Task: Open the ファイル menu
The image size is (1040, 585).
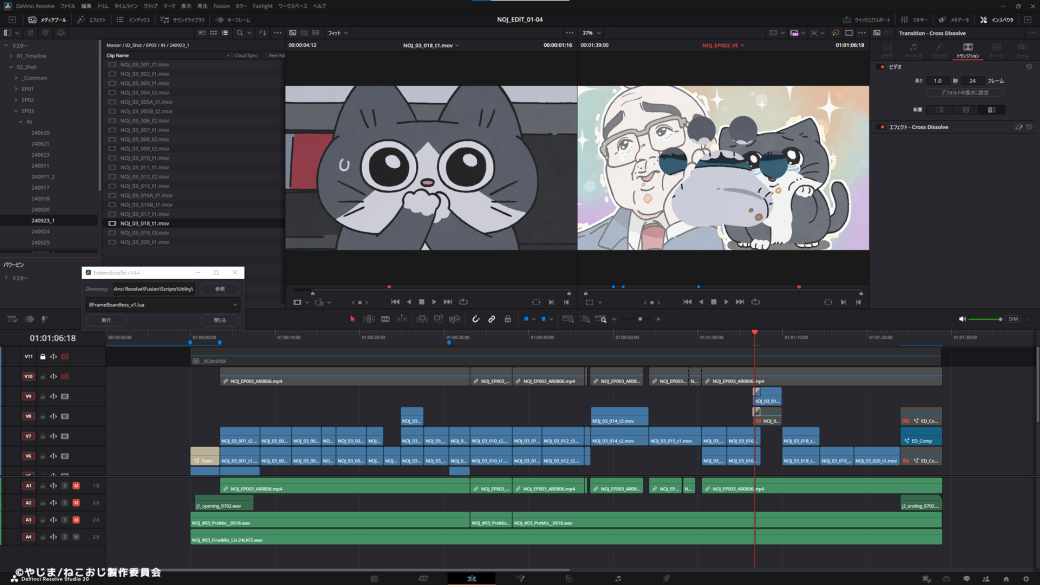Action: click(x=68, y=6)
